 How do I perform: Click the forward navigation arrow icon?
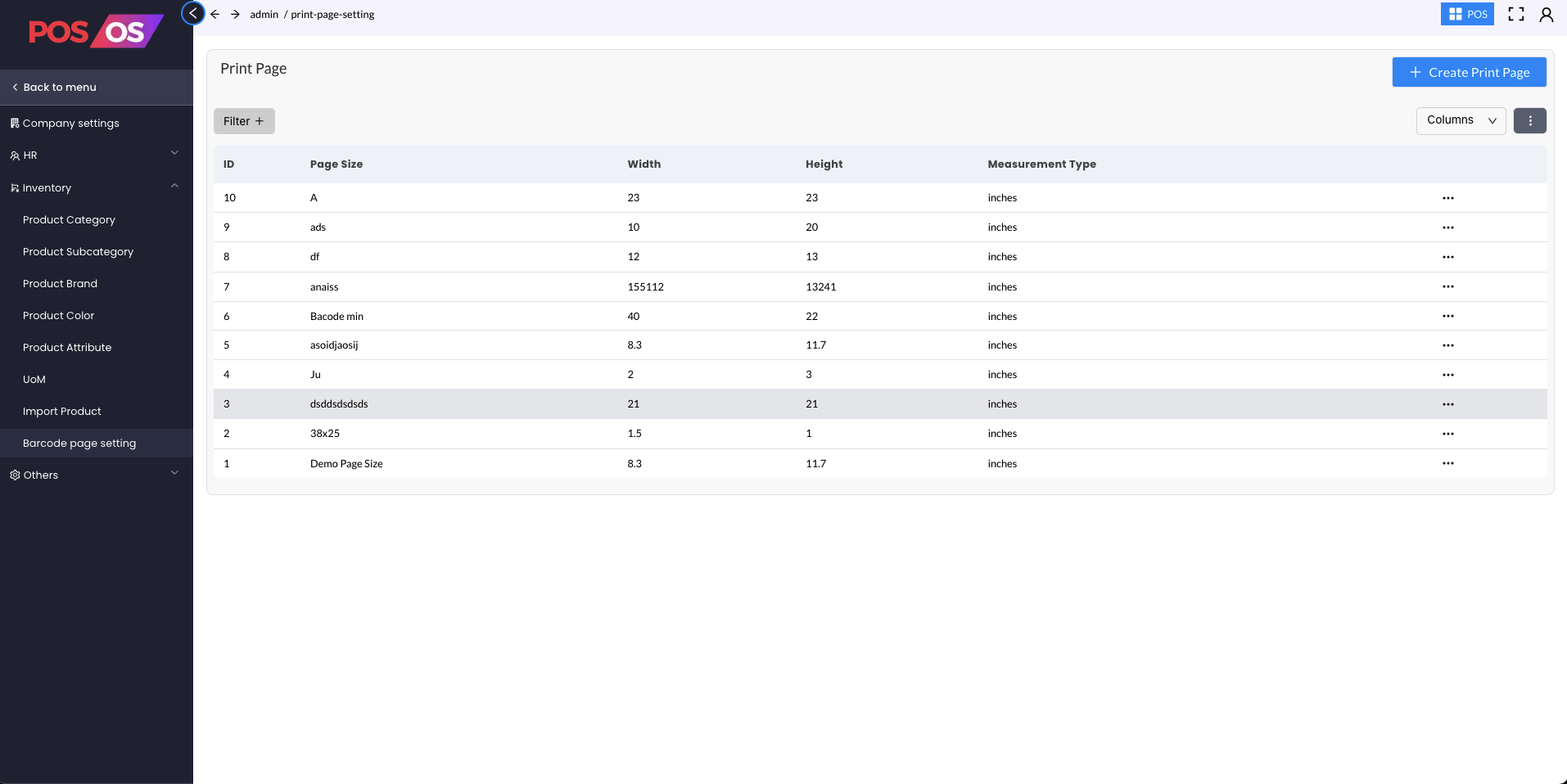click(235, 14)
